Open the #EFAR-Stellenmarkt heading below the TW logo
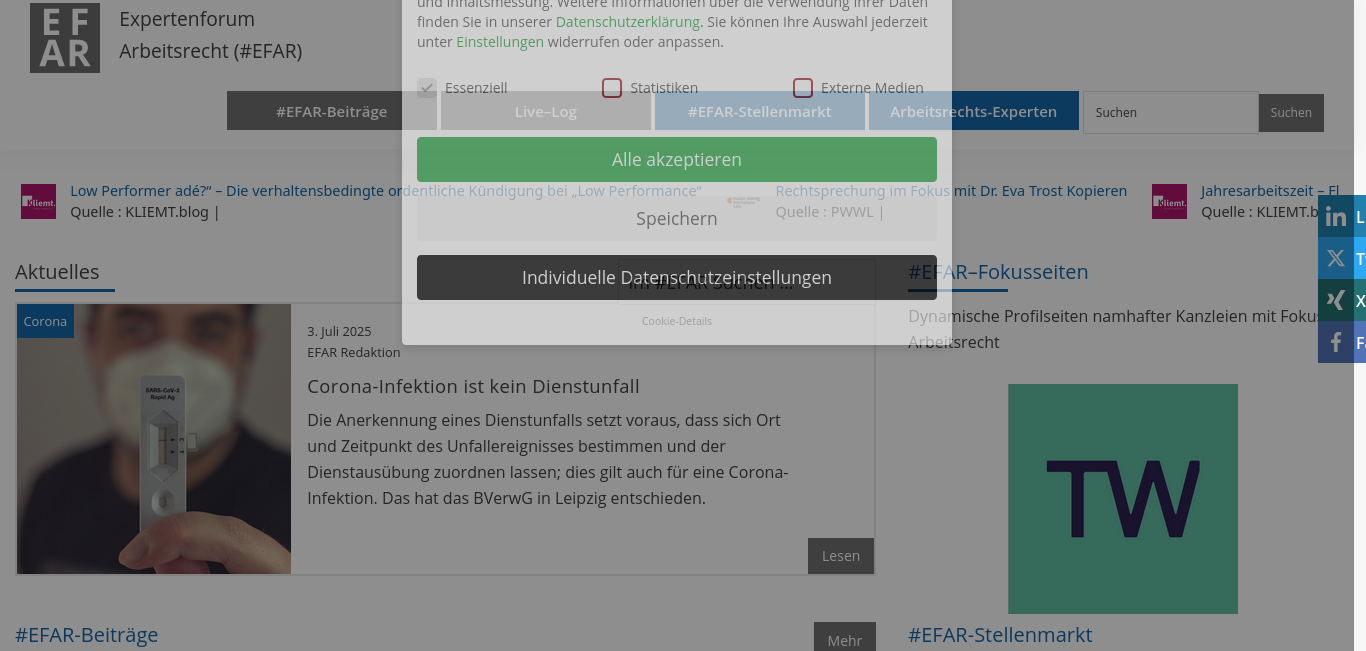This screenshot has height=651, width=1366. pyautogui.click(x=1000, y=635)
